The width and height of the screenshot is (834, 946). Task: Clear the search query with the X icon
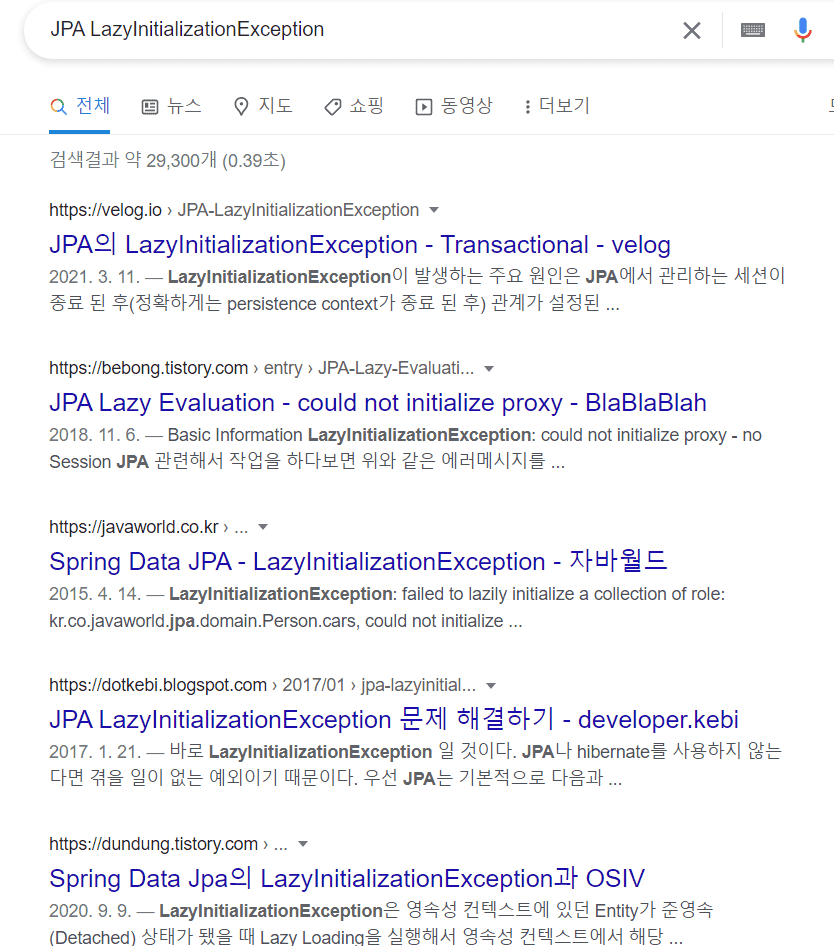point(692,30)
